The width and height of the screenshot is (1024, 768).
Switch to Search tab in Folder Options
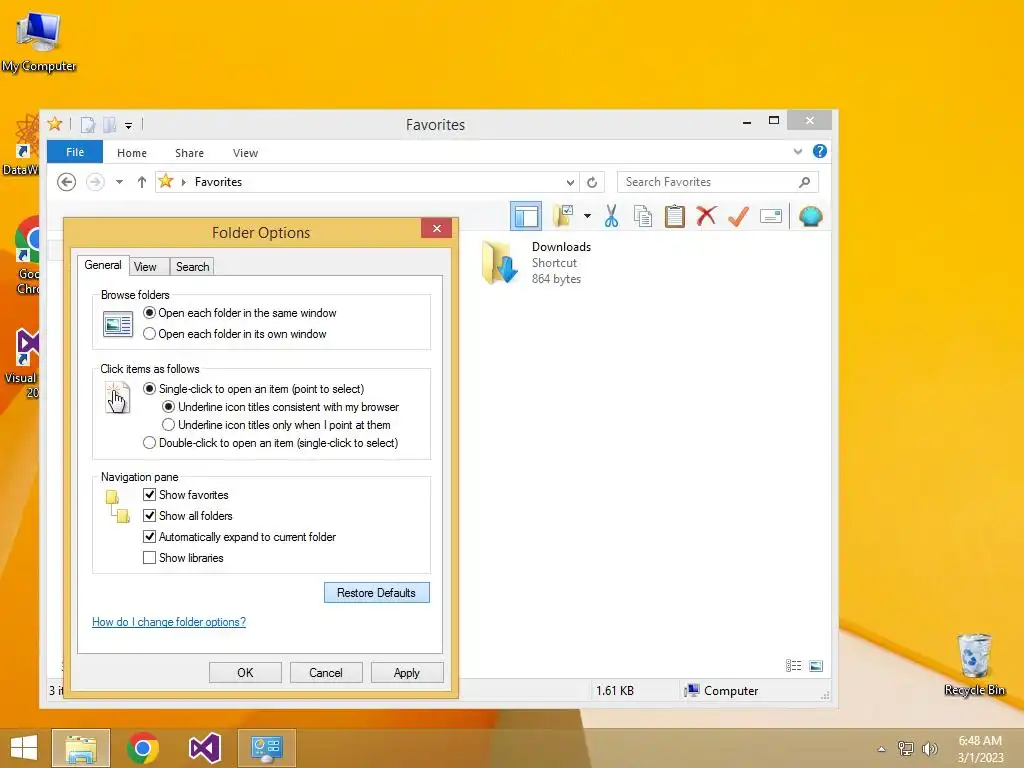point(193,266)
